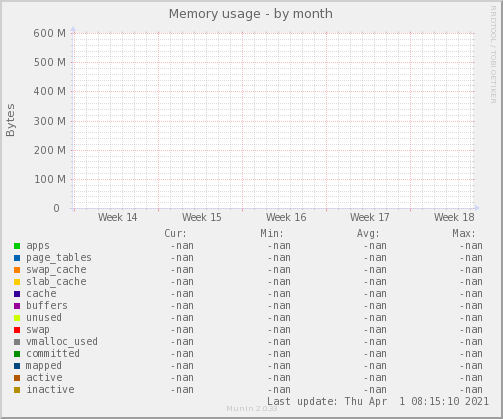The height and width of the screenshot is (419, 503).
Task: Select the 'cache' legend label
Action: pos(41,294)
